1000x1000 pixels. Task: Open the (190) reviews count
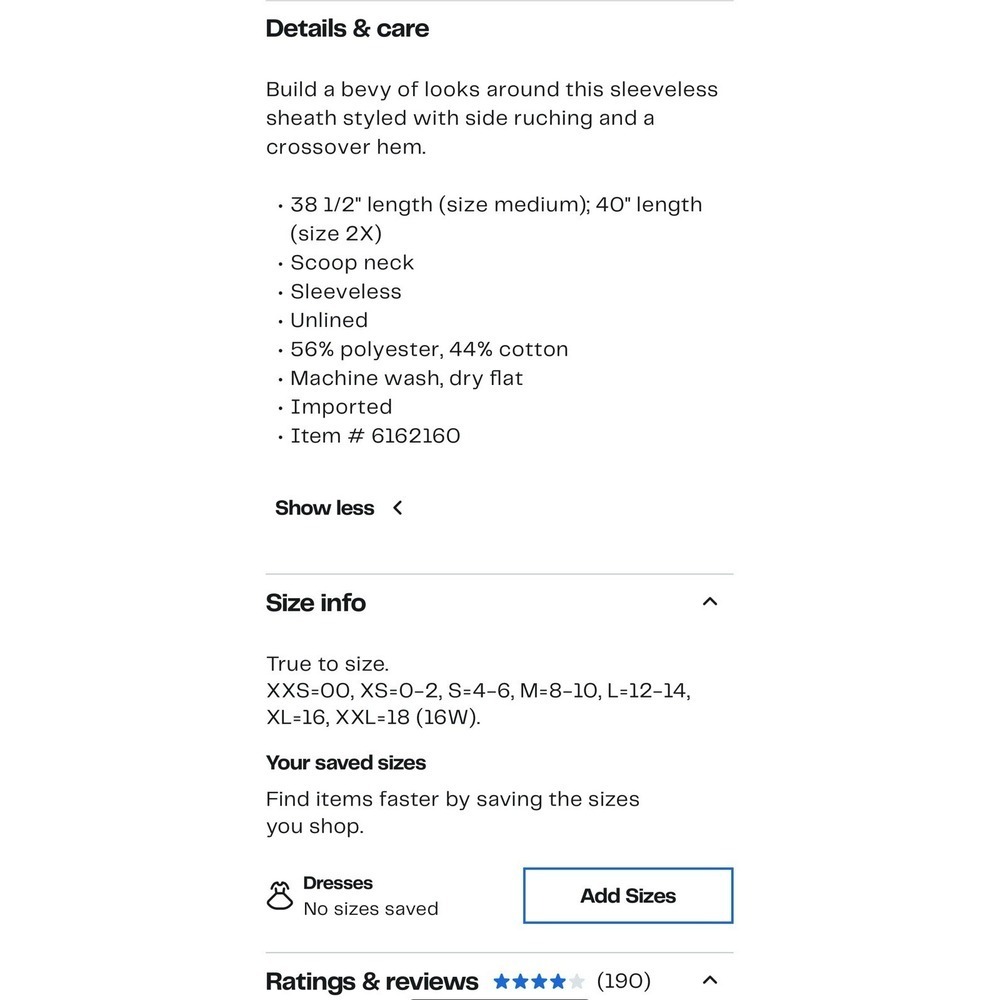[624, 981]
